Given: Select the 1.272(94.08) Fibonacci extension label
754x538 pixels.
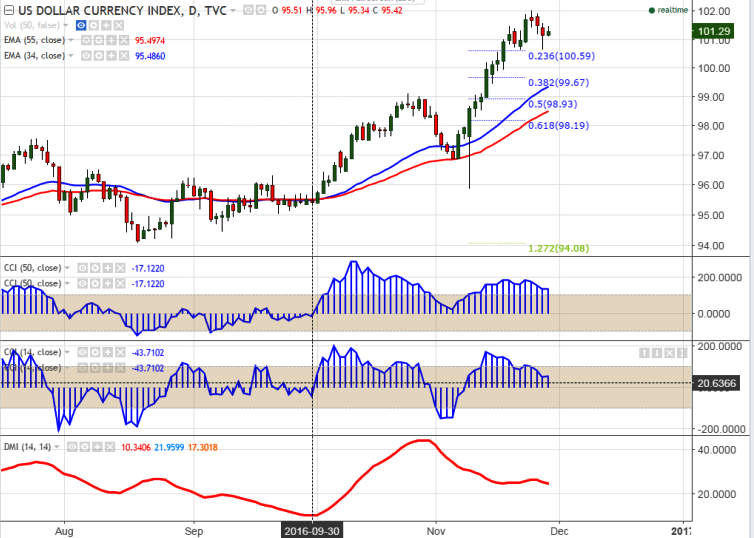Looking at the screenshot, I should pos(558,249).
